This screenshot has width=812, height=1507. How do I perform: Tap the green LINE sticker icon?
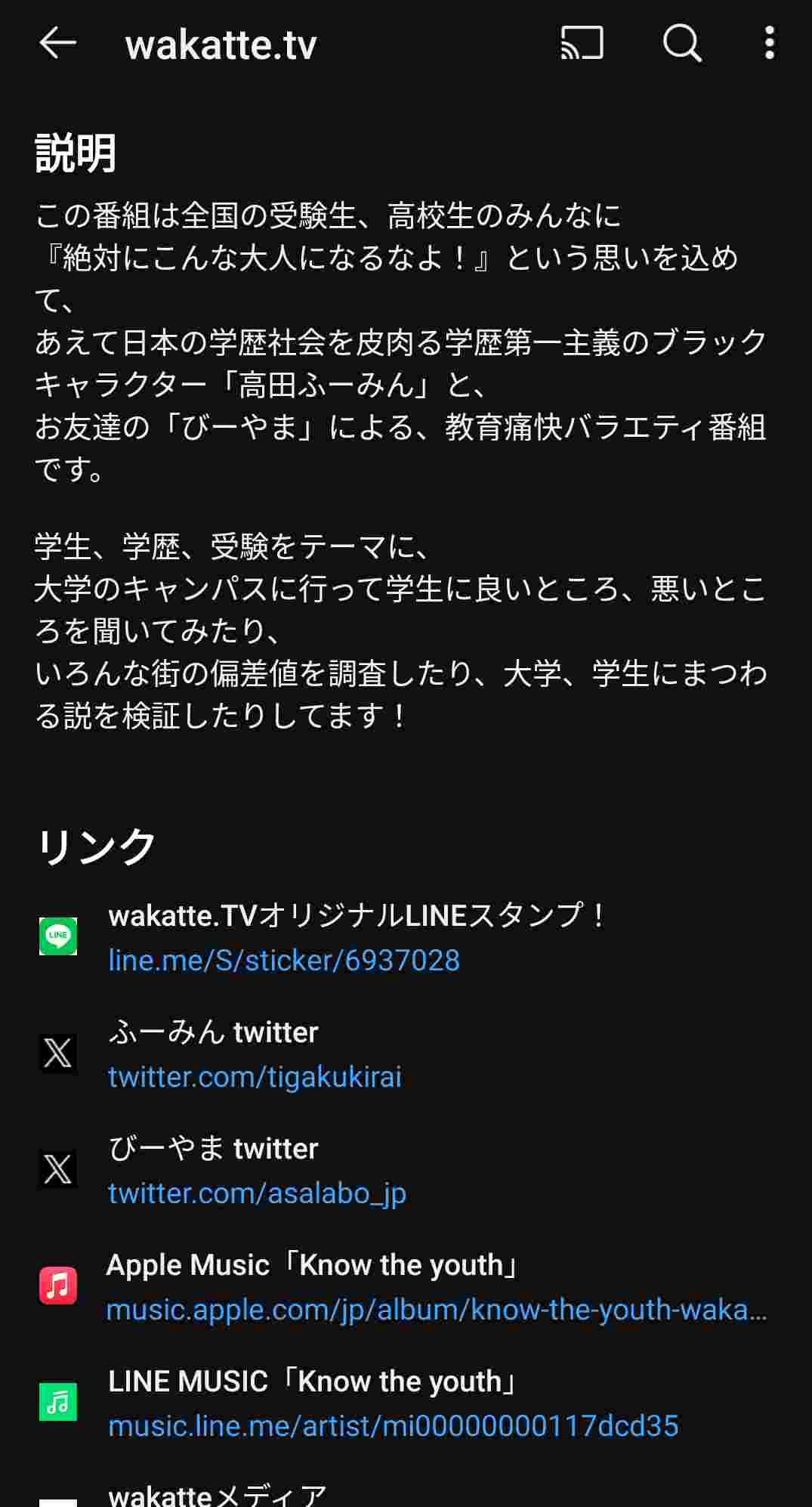click(58, 936)
